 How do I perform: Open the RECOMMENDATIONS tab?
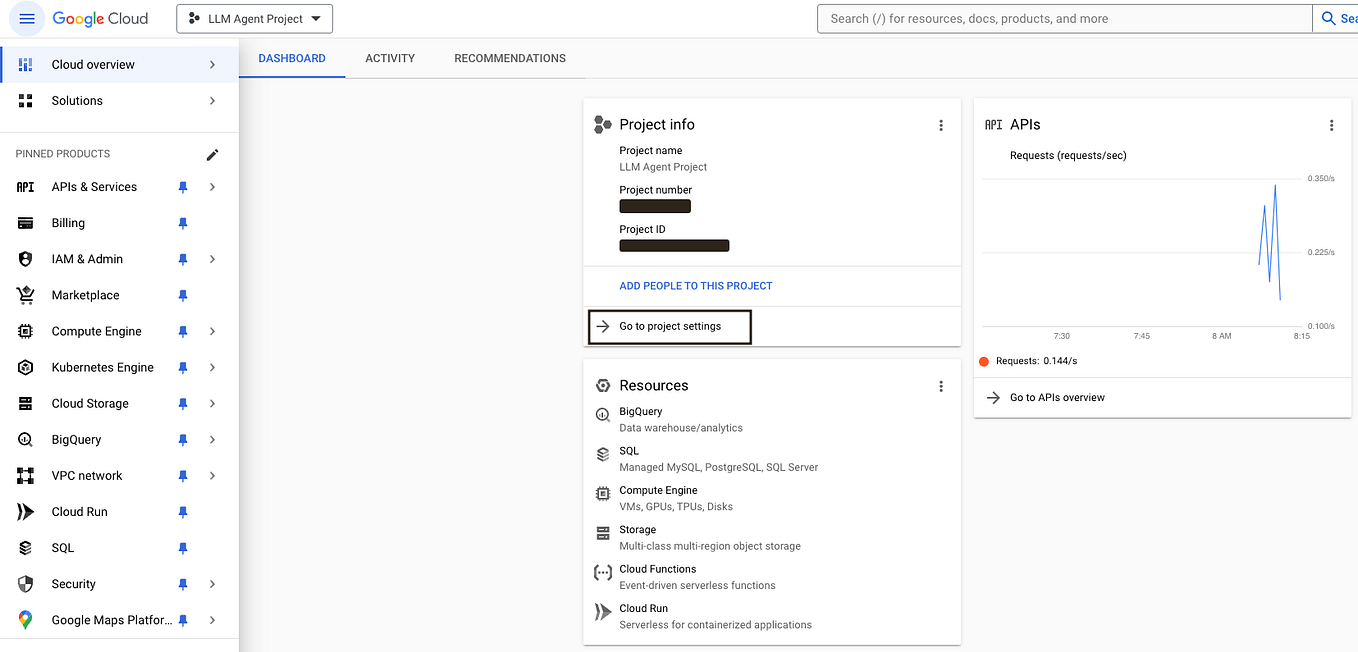(x=510, y=58)
